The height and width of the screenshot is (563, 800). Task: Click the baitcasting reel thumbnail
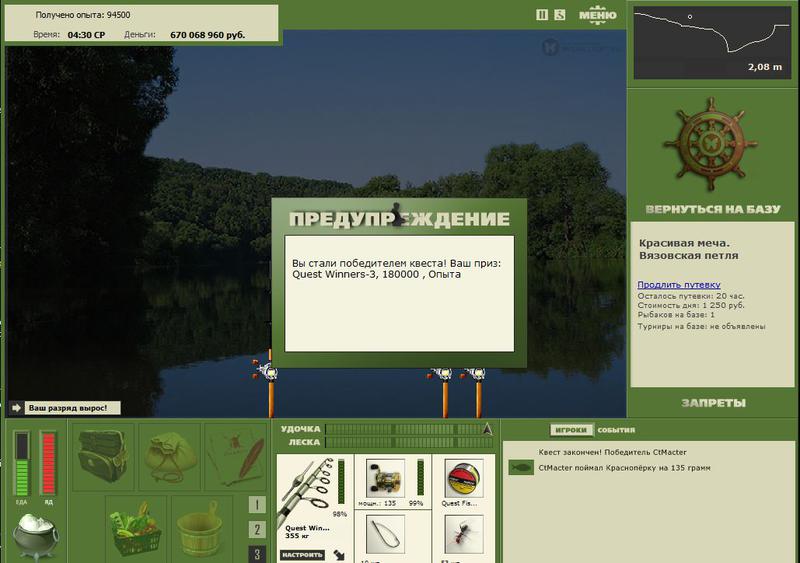tap(385, 478)
